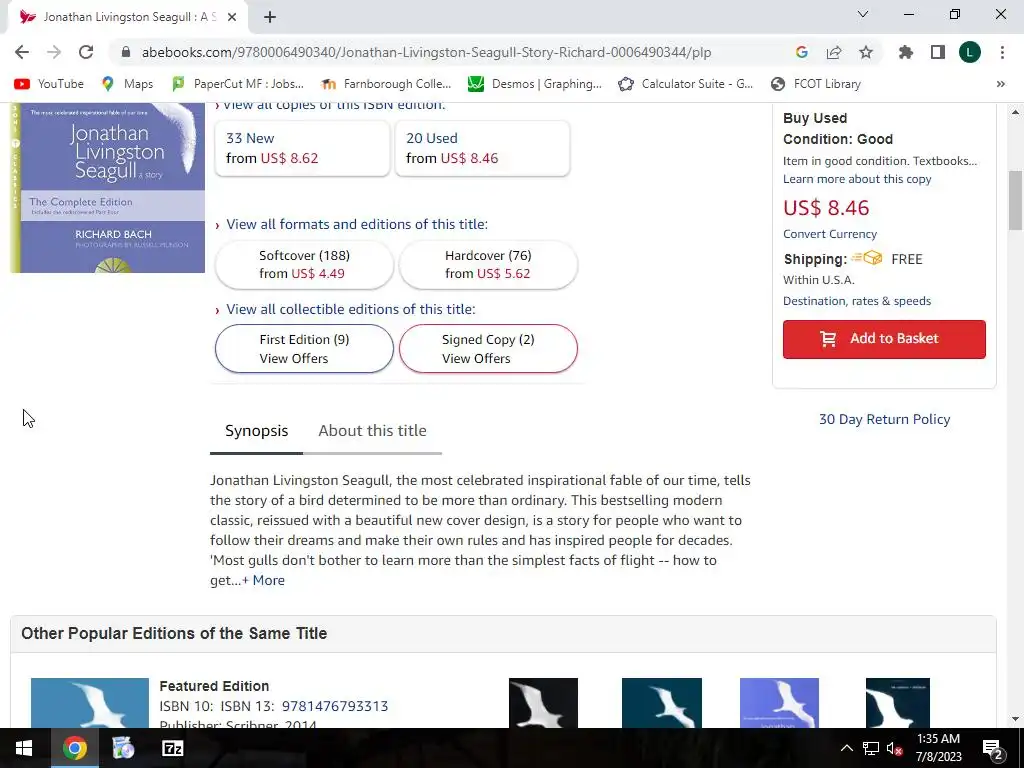Show hidden system tray icons
This screenshot has height=768, width=1024.
tap(846, 748)
